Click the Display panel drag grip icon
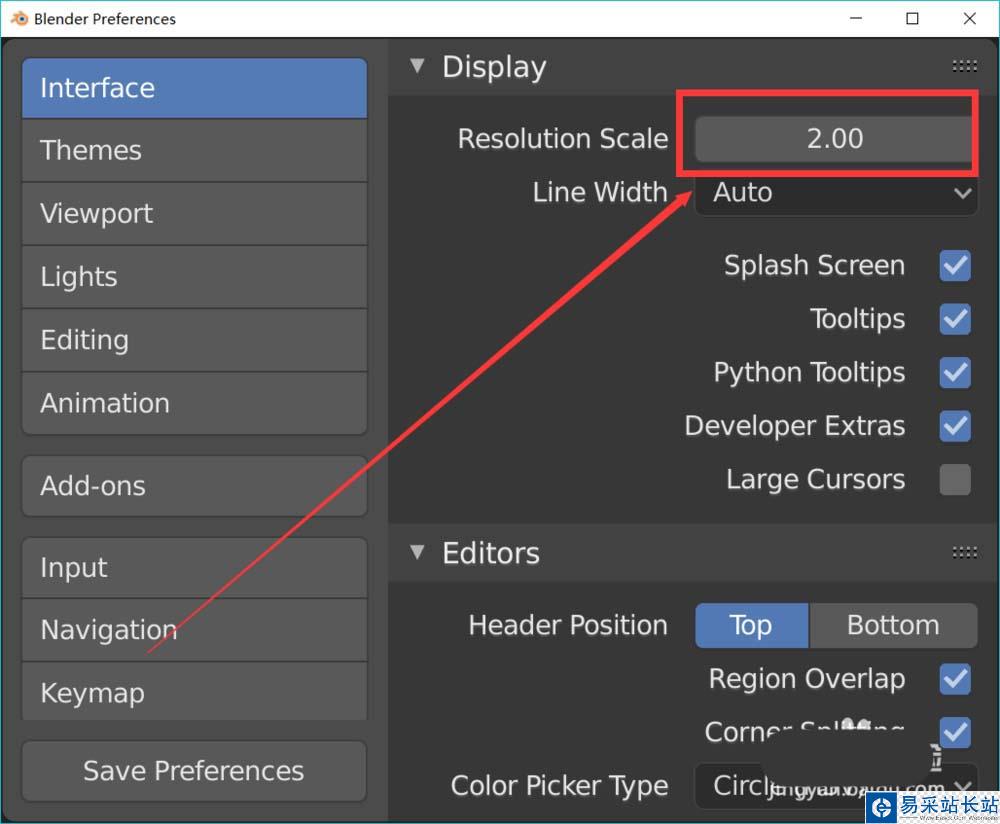This screenshot has width=1000, height=824. (x=964, y=66)
